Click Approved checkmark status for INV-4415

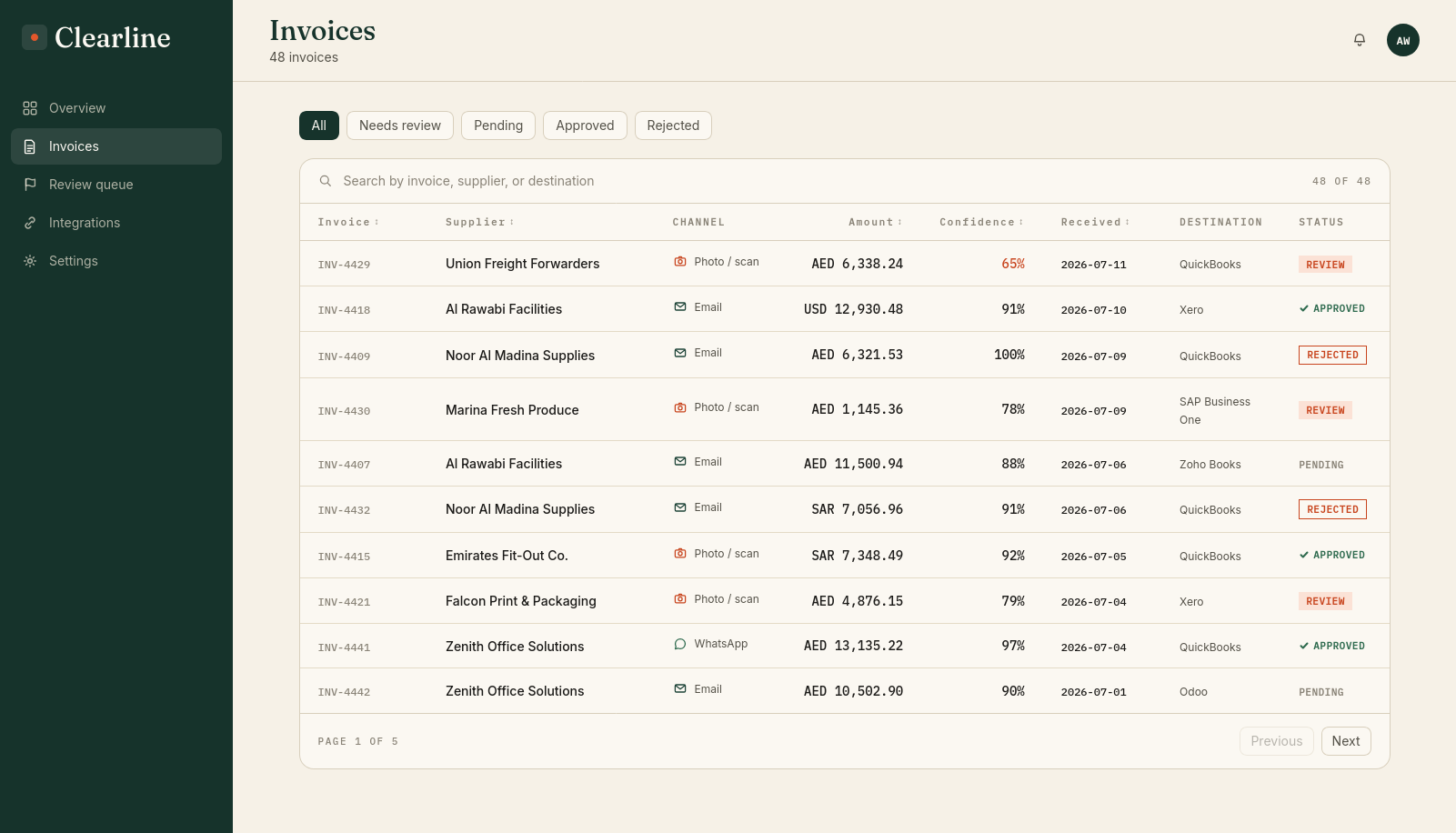(x=1332, y=556)
